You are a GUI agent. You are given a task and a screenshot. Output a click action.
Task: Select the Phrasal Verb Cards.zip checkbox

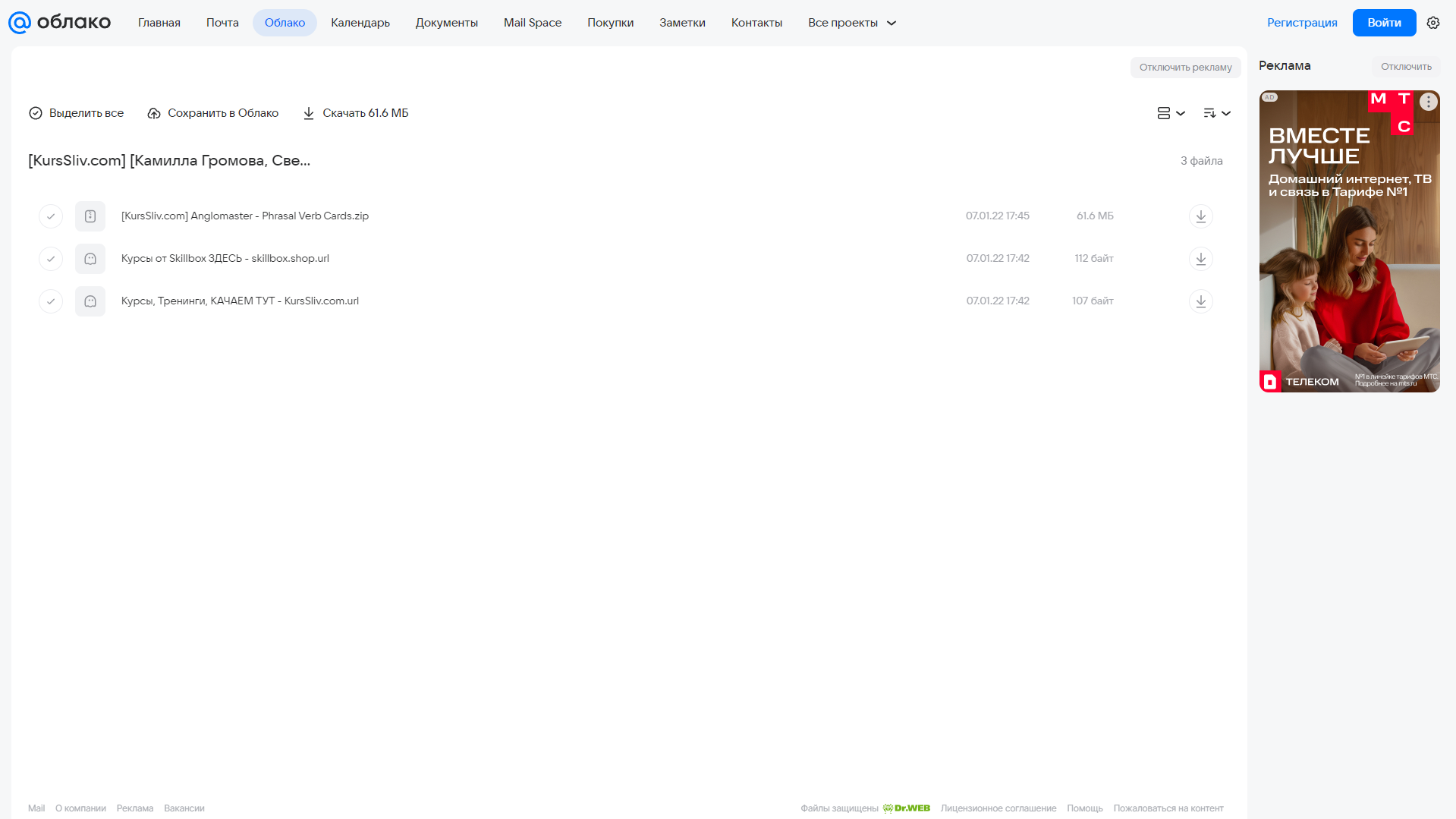click(x=51, y=216)
